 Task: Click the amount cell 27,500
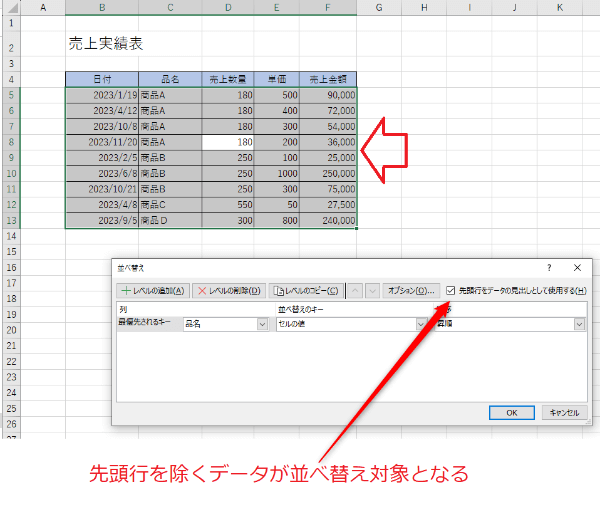328,205
